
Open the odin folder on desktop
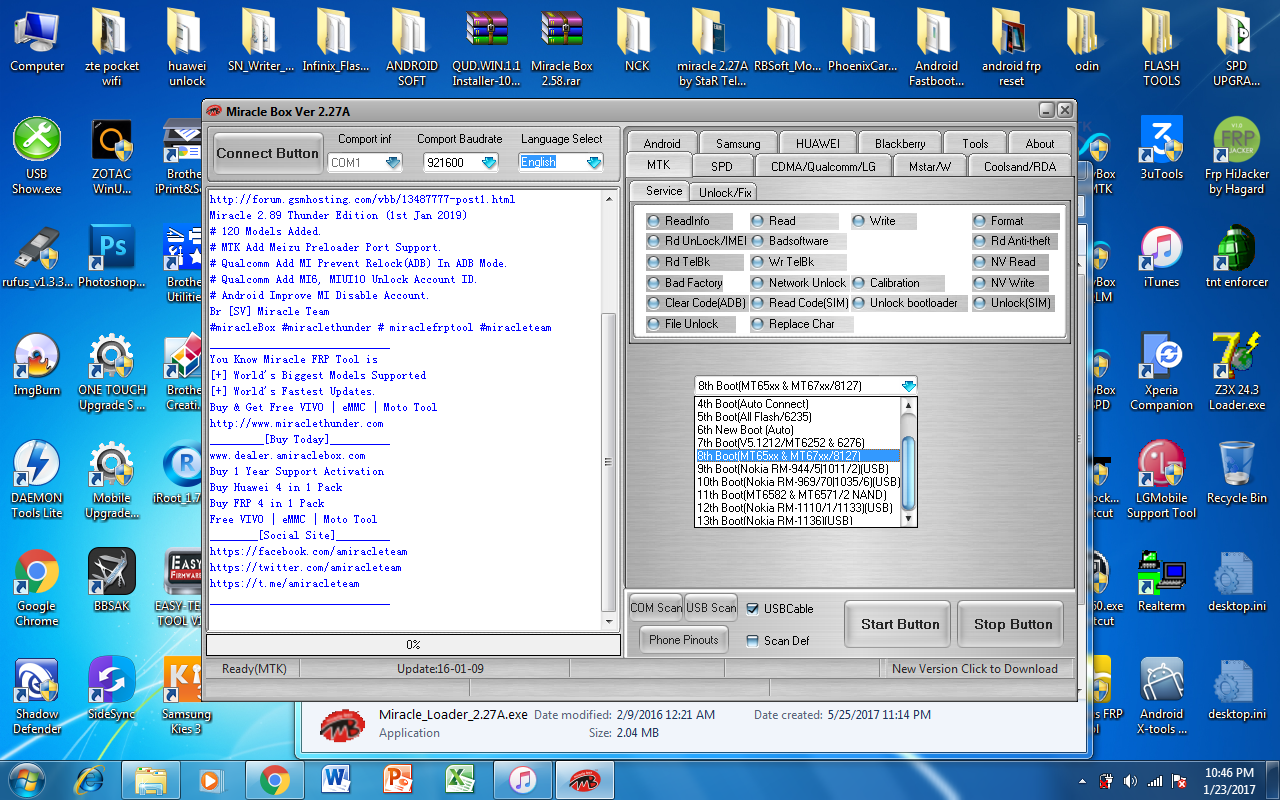coord(1087,42)
